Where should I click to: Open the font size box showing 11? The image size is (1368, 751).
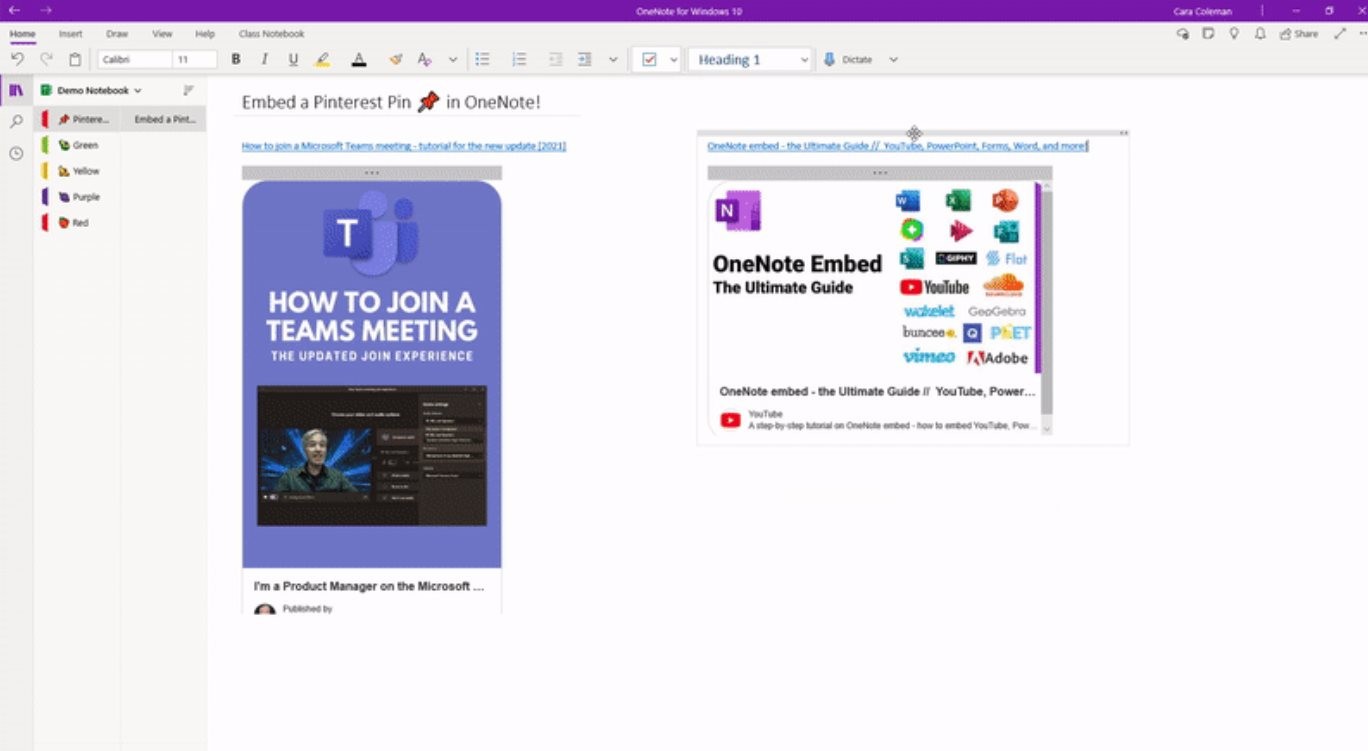195,60
